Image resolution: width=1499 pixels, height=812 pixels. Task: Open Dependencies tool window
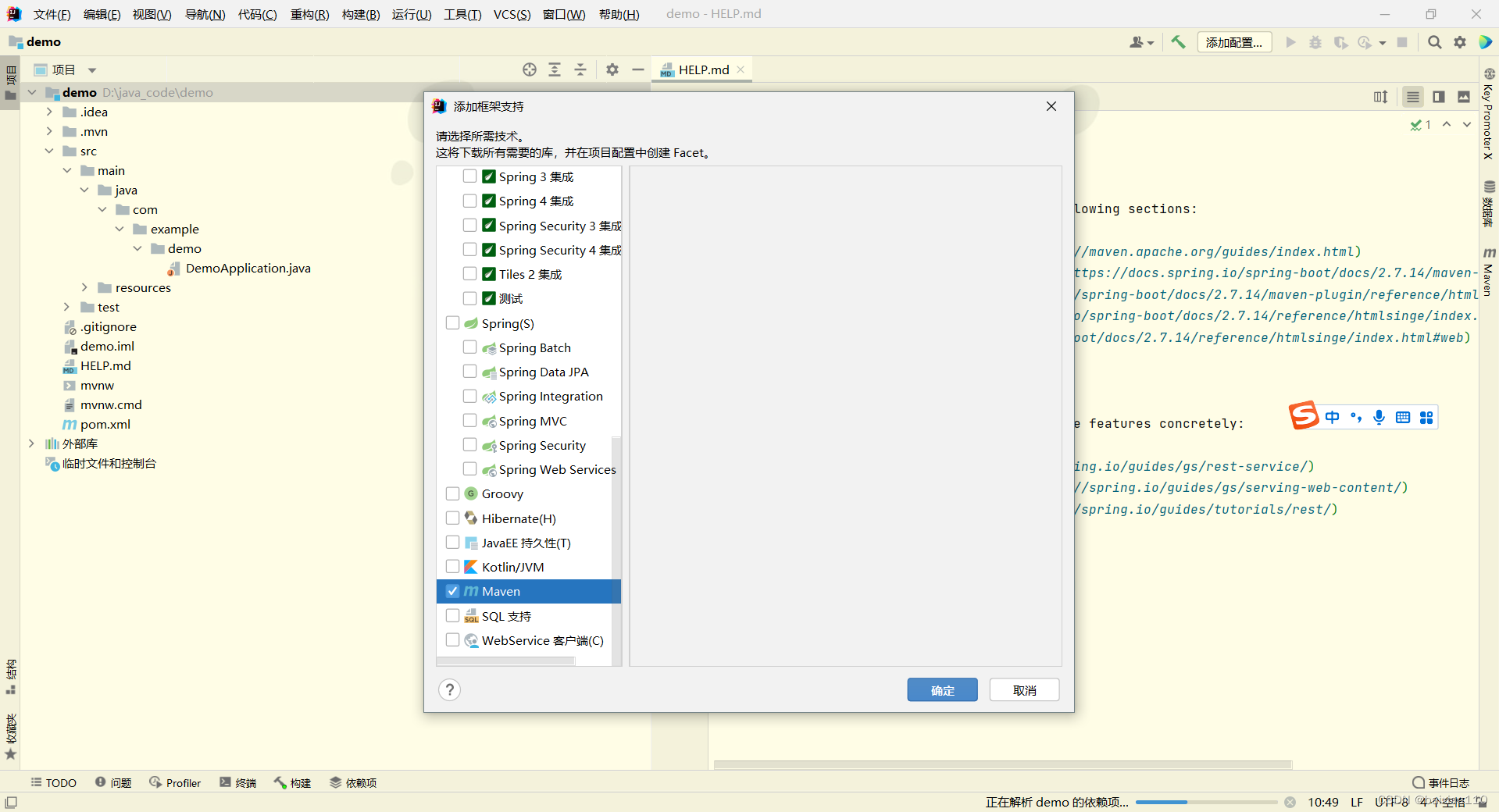[x=353, y=782]
